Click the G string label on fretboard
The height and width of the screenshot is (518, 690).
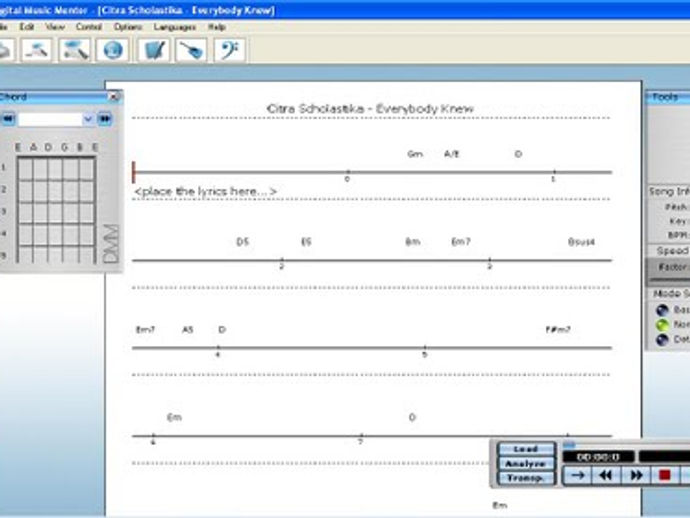(x=65, y=147)
